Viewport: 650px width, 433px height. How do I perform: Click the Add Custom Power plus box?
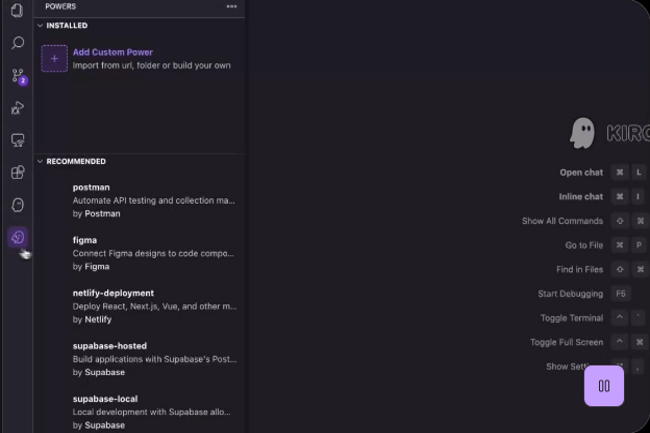pos(54,58)
